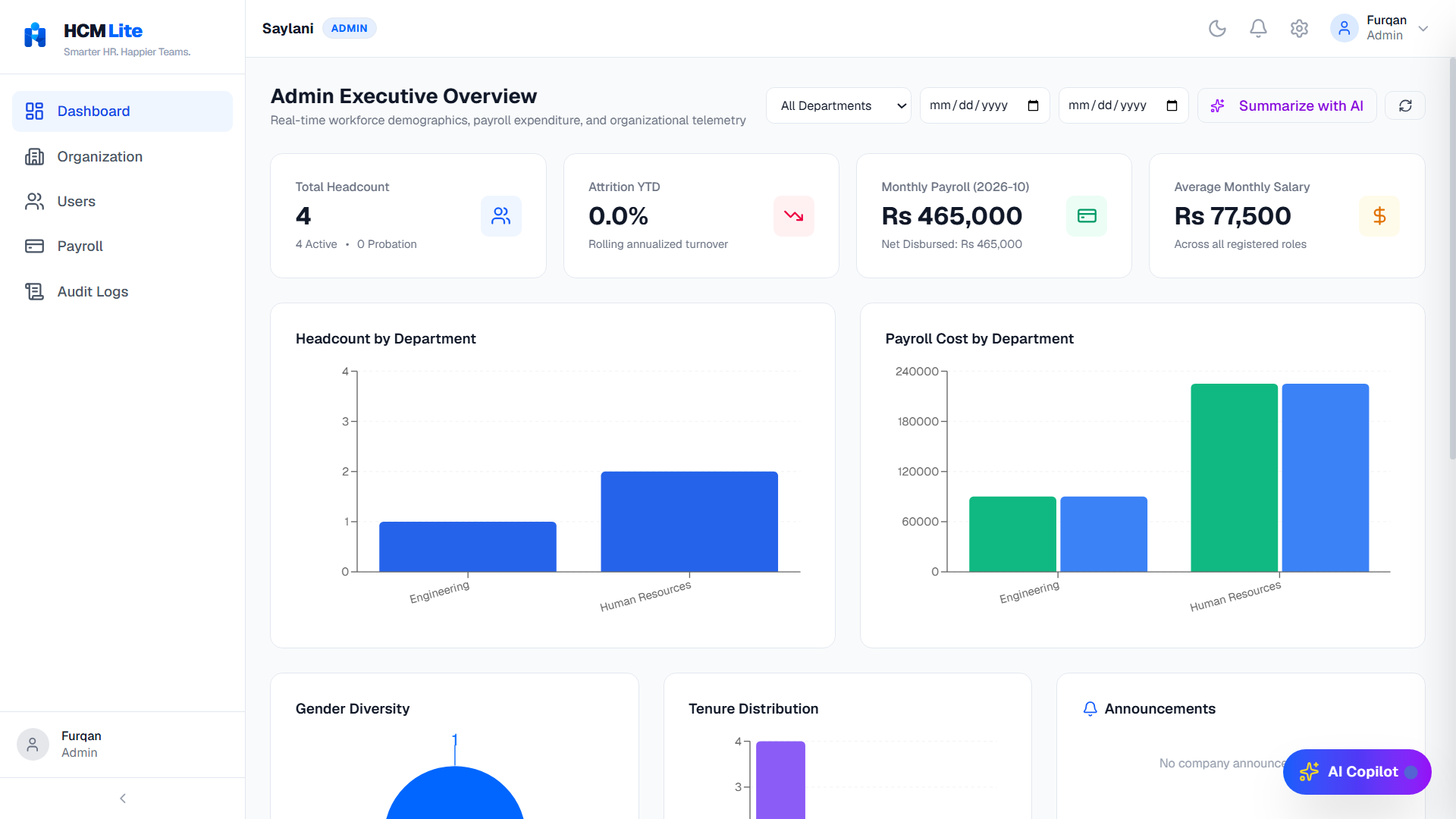This screenshot has height=819, width=1456.
Task: Click the 0.0% attrition value
Action: [618, 216]
